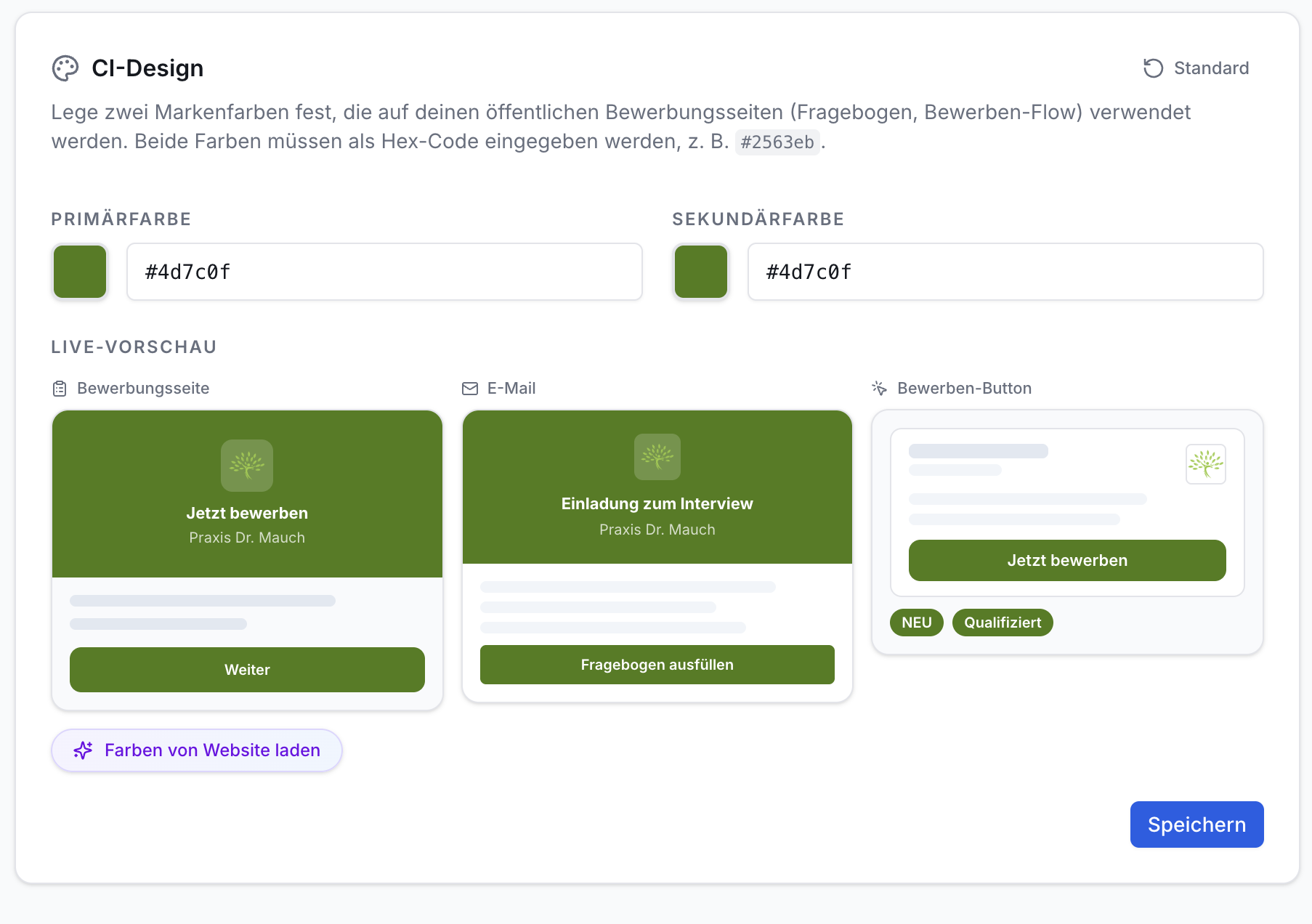The image size is (1312, 924).
Task: Click the Qualifiziert badge
Action: pyautogui.click(x=1003, y=623)
